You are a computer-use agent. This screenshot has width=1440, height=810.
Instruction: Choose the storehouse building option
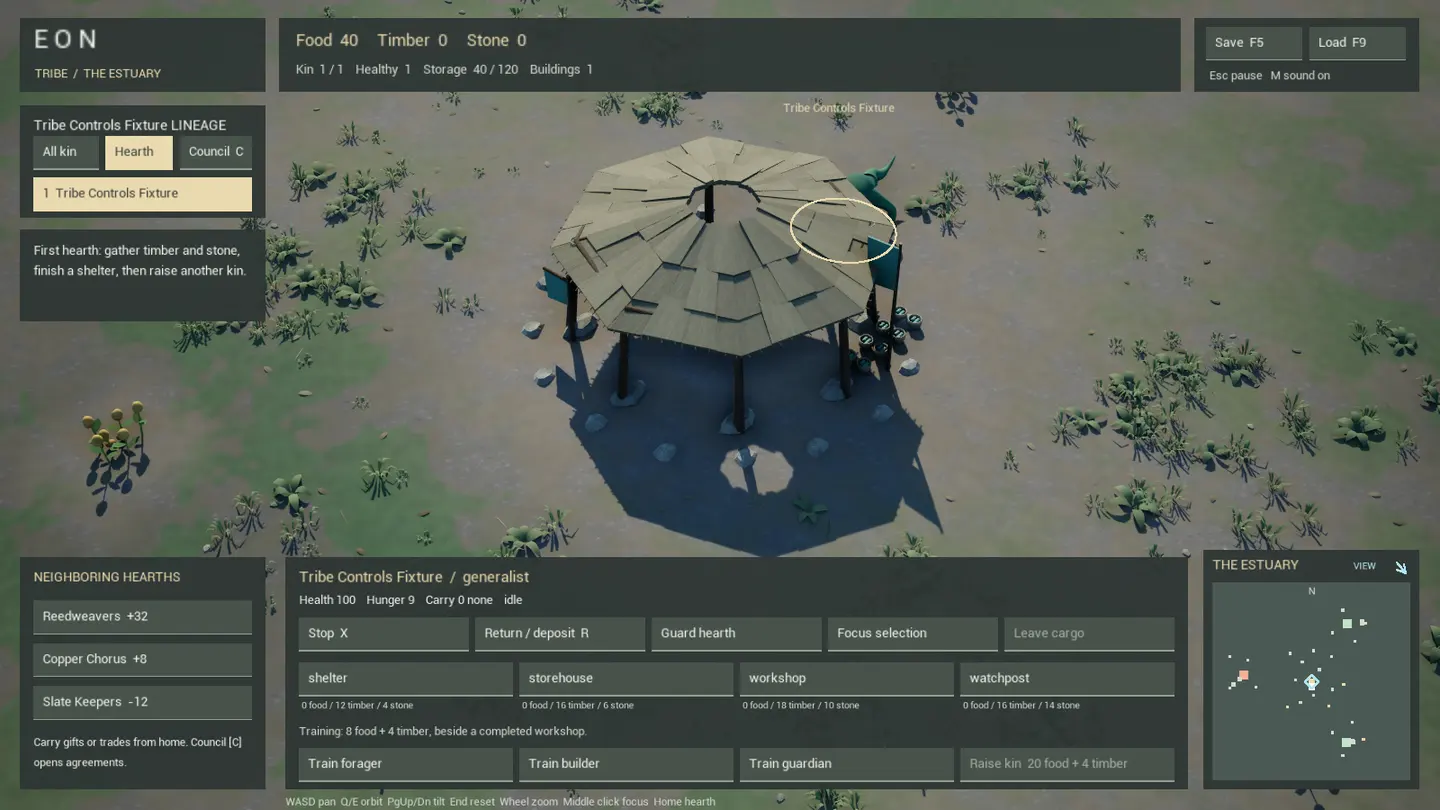626,679
